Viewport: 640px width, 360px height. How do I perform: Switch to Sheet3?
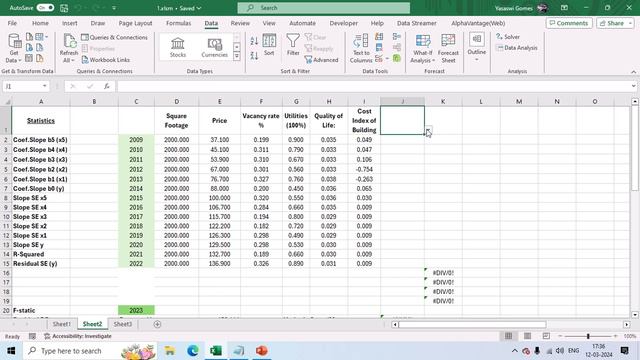point(122,324)
